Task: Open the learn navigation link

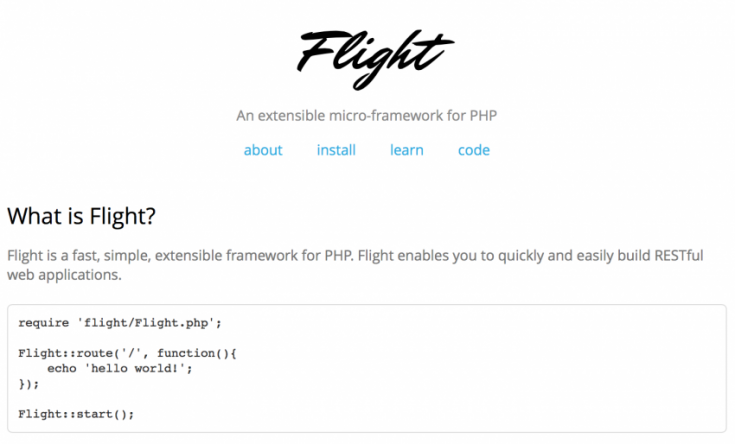Action: (407, 150)
